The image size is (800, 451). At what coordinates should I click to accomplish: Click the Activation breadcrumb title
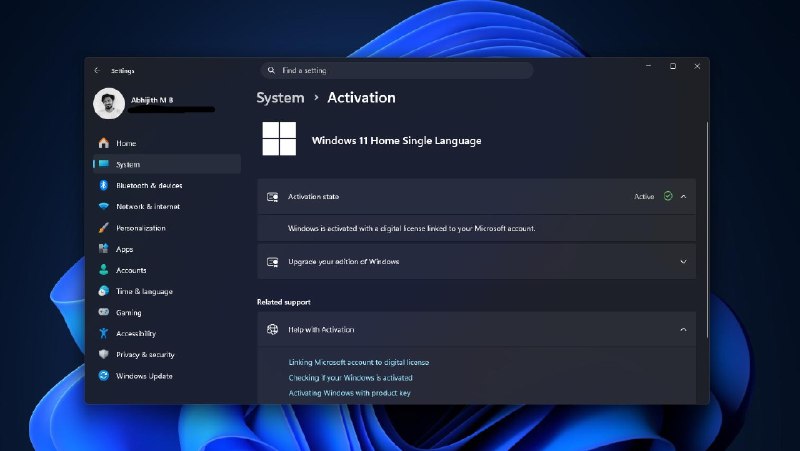click(x=361, y=97)
